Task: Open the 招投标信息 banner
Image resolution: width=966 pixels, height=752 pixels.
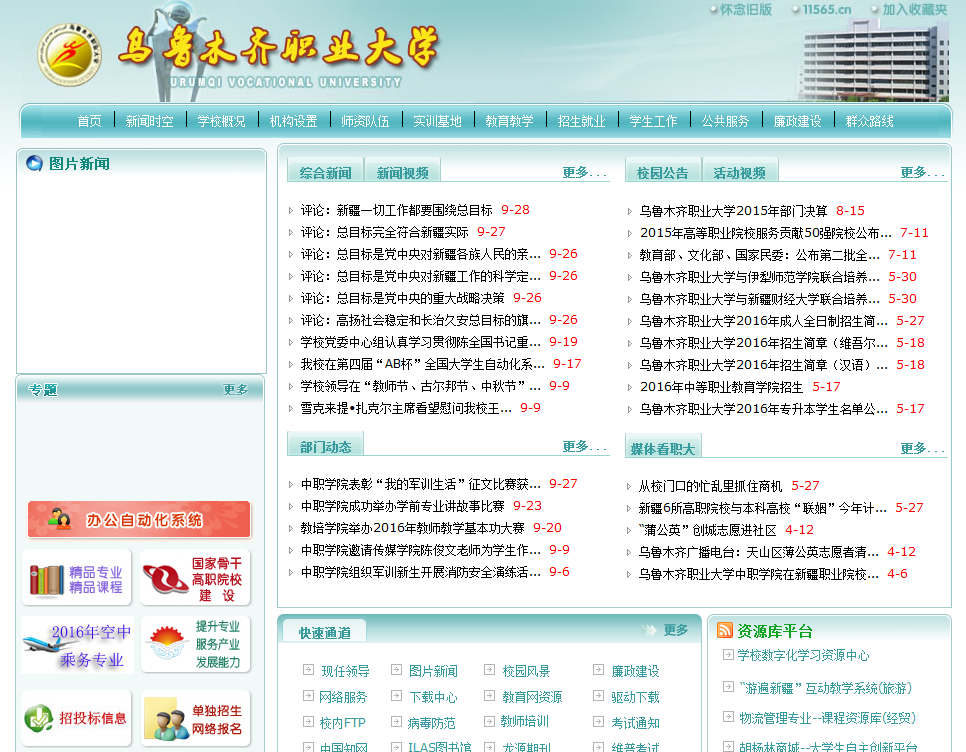Action: point(77,717)
